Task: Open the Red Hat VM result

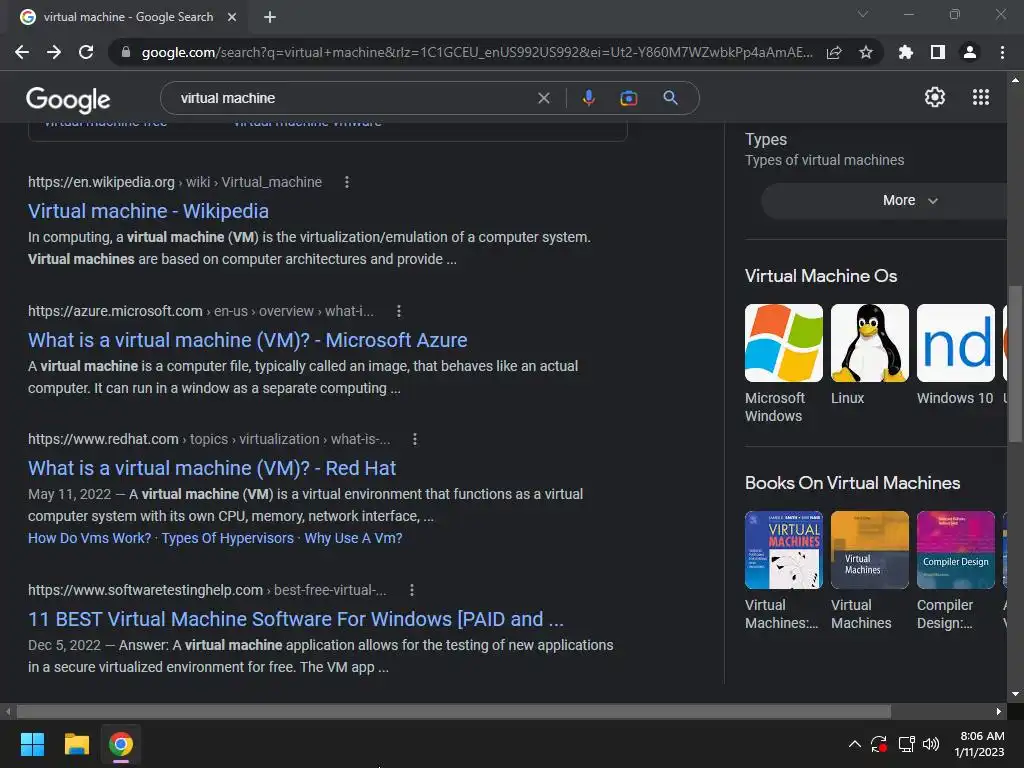Action: [212, 468]
